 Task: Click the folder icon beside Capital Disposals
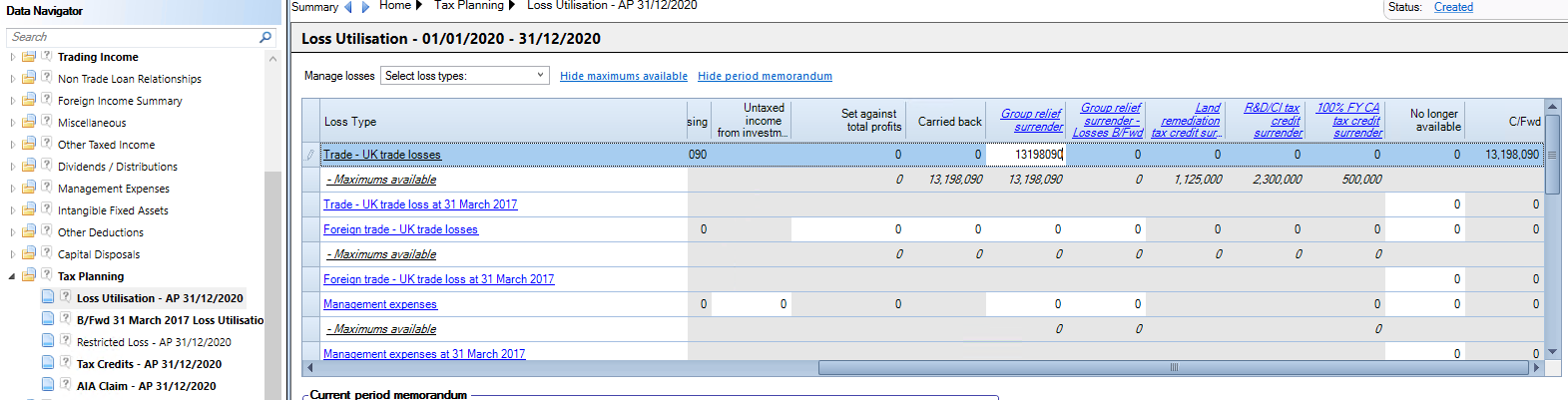pos(29,253)
